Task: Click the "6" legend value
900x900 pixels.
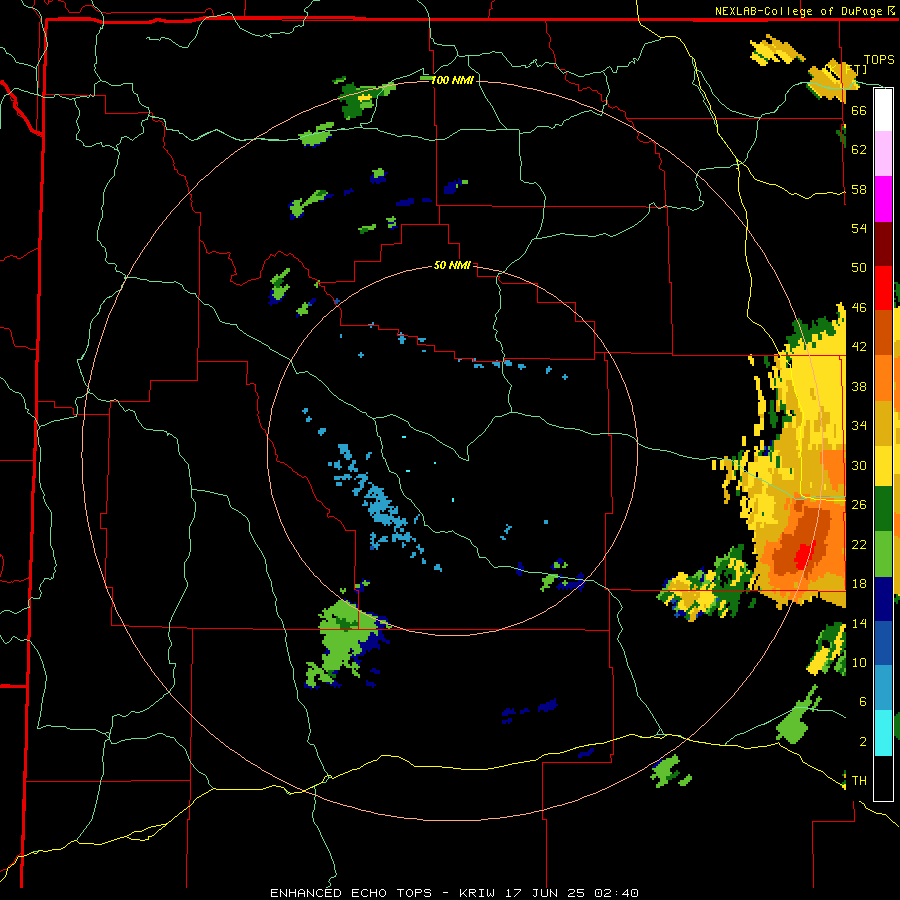Action: [862, 701]
